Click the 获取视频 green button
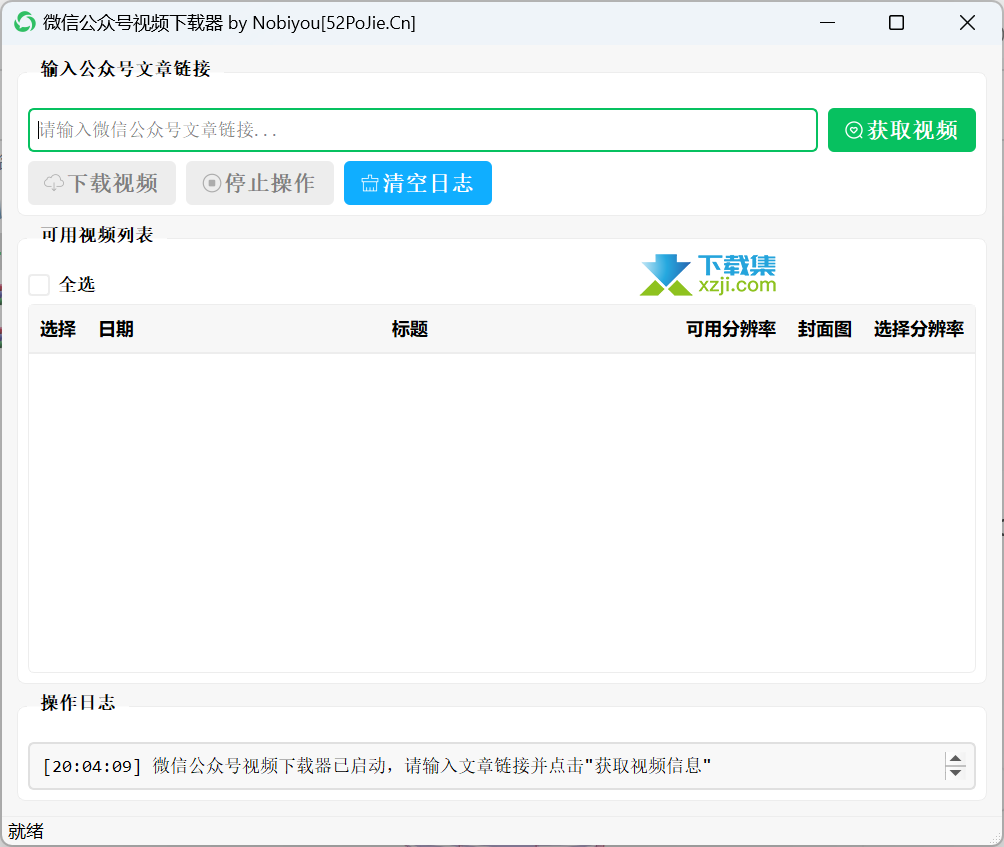The width and height of the screenshot is (1004, 847). tap(902, 130)
